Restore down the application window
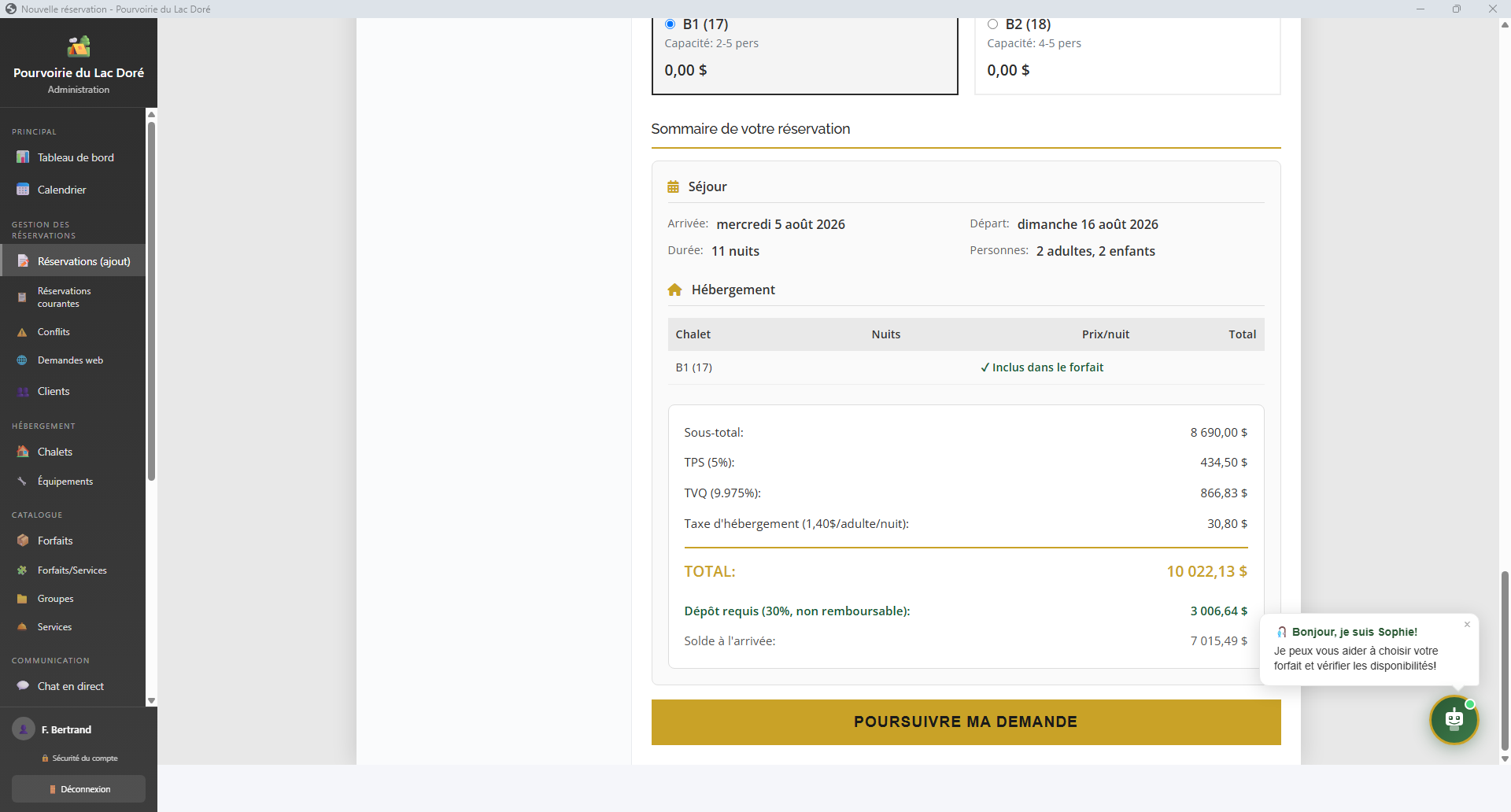 pyautogui.click(x=1457, y=9)
